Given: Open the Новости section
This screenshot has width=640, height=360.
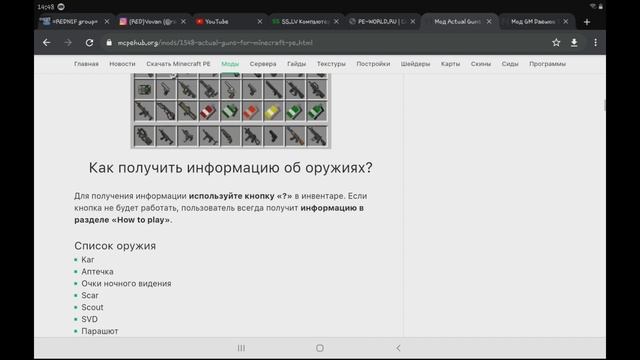Looking at the screenshot, I should (x=122, y=64).
